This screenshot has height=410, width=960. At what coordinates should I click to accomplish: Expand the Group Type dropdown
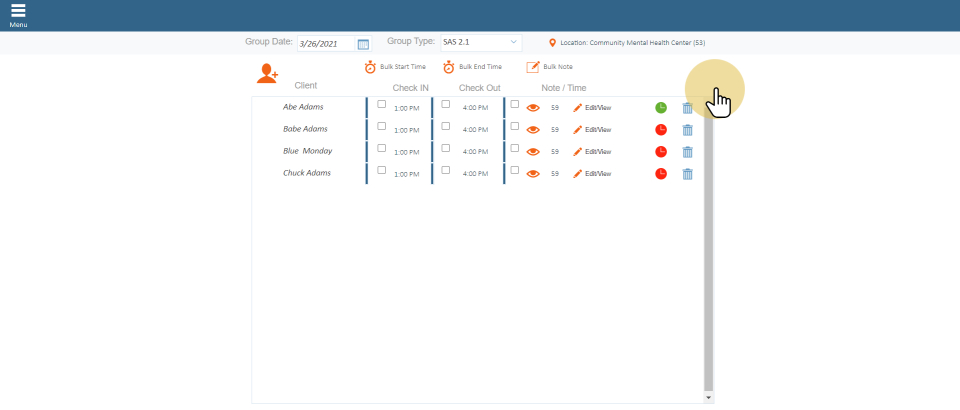click(480, 43)
